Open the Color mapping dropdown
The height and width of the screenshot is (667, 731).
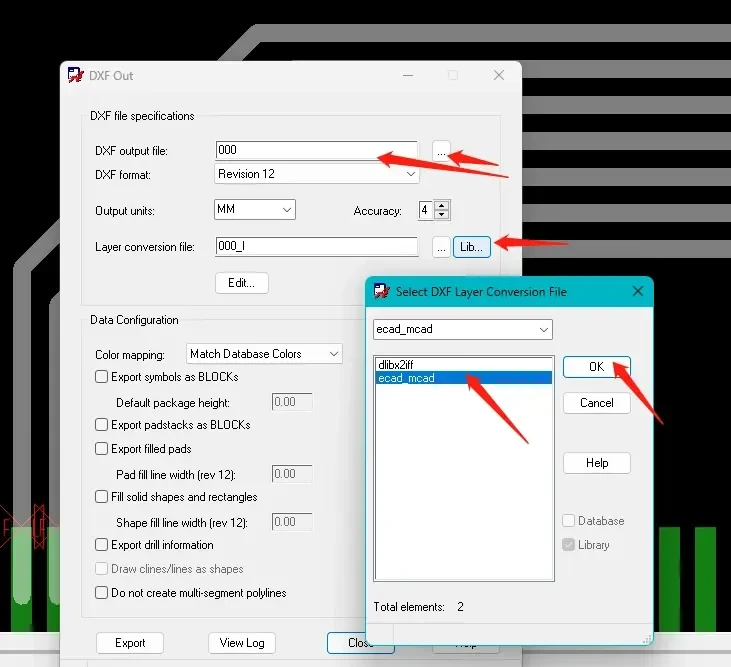click(264, 354)
